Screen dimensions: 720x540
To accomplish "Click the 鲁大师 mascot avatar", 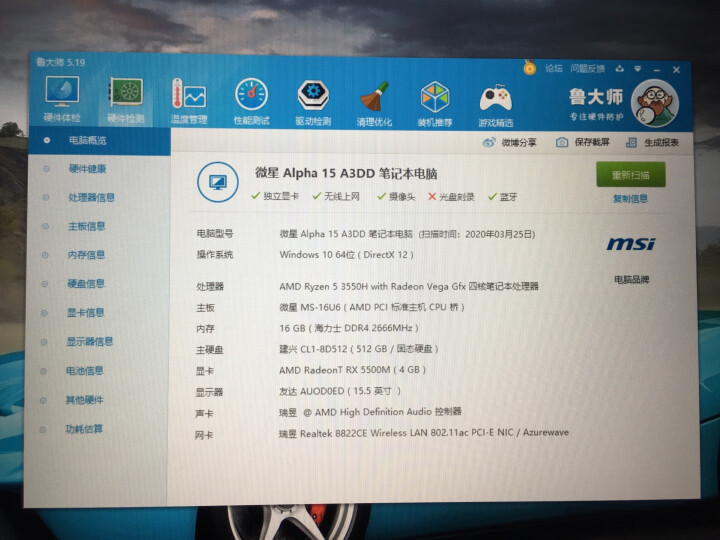I will pos(654,103).
